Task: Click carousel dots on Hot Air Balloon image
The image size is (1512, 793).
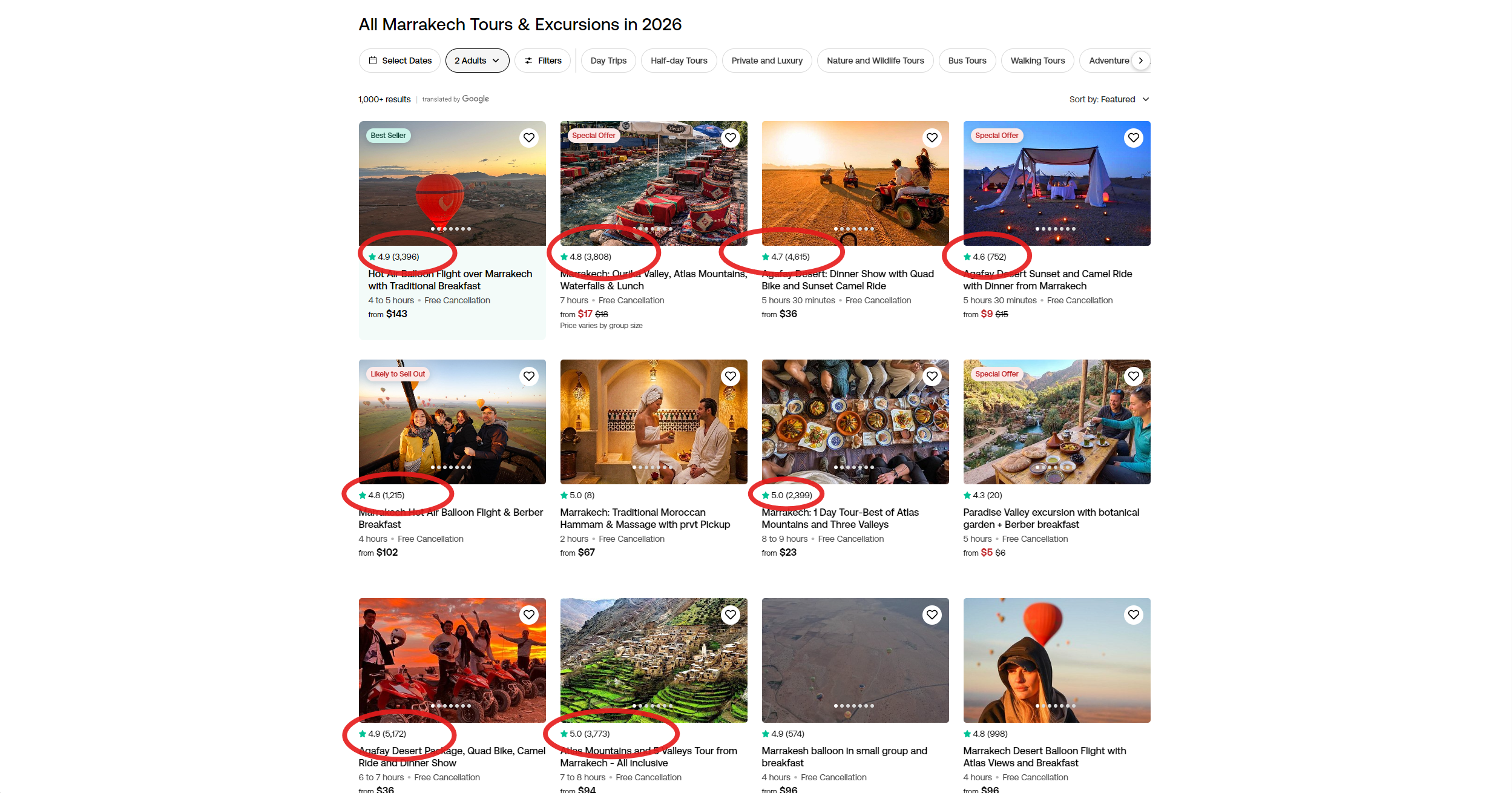Action: (x=451, y=229)
